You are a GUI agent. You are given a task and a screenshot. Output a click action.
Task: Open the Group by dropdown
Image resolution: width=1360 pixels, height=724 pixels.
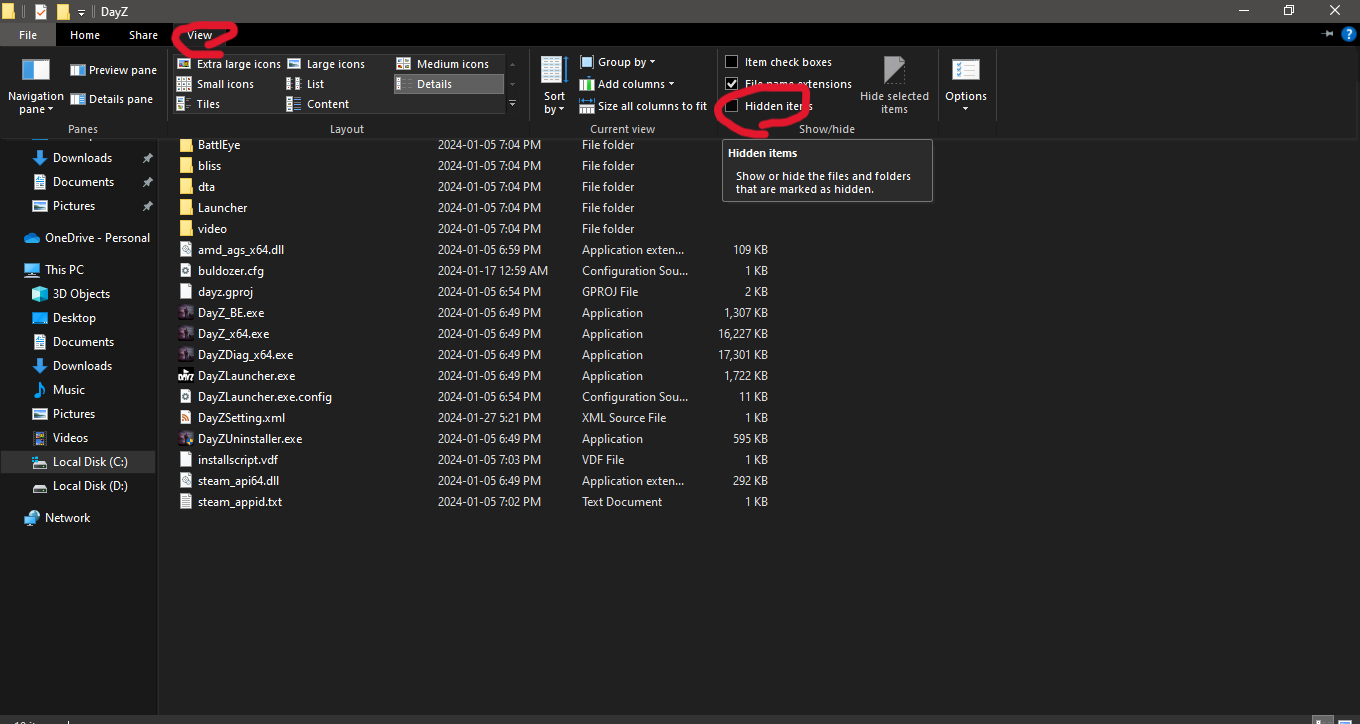click(x=618, y=62)
